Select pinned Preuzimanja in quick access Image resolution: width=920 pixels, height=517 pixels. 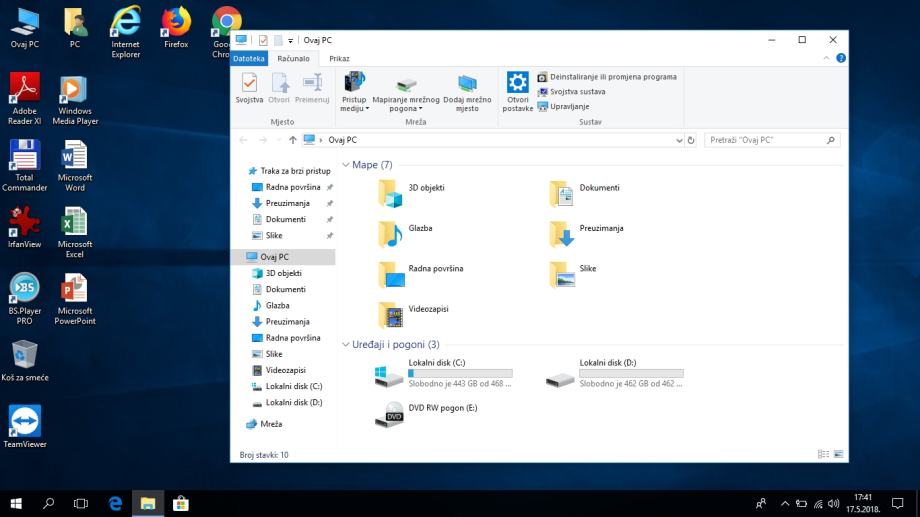(x=281, y=203)
